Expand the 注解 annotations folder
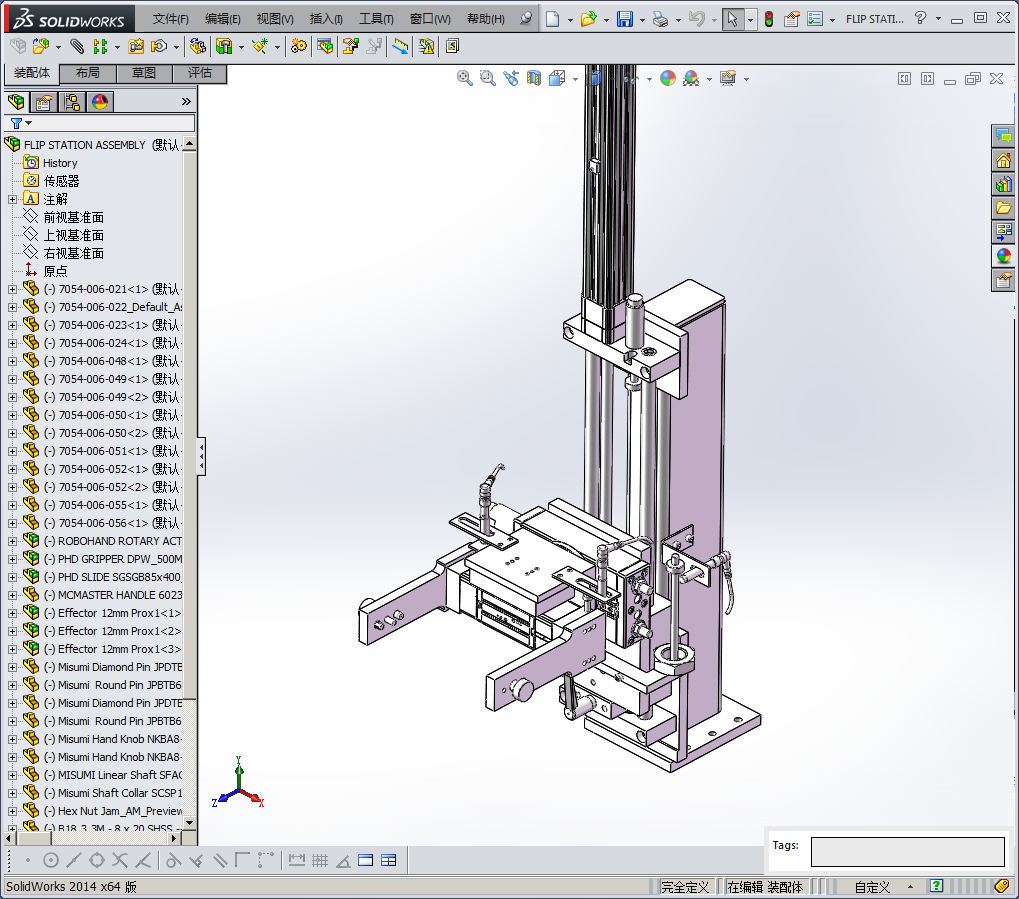1019x899 pixels. pyautogui.click(x=12, y=199)
